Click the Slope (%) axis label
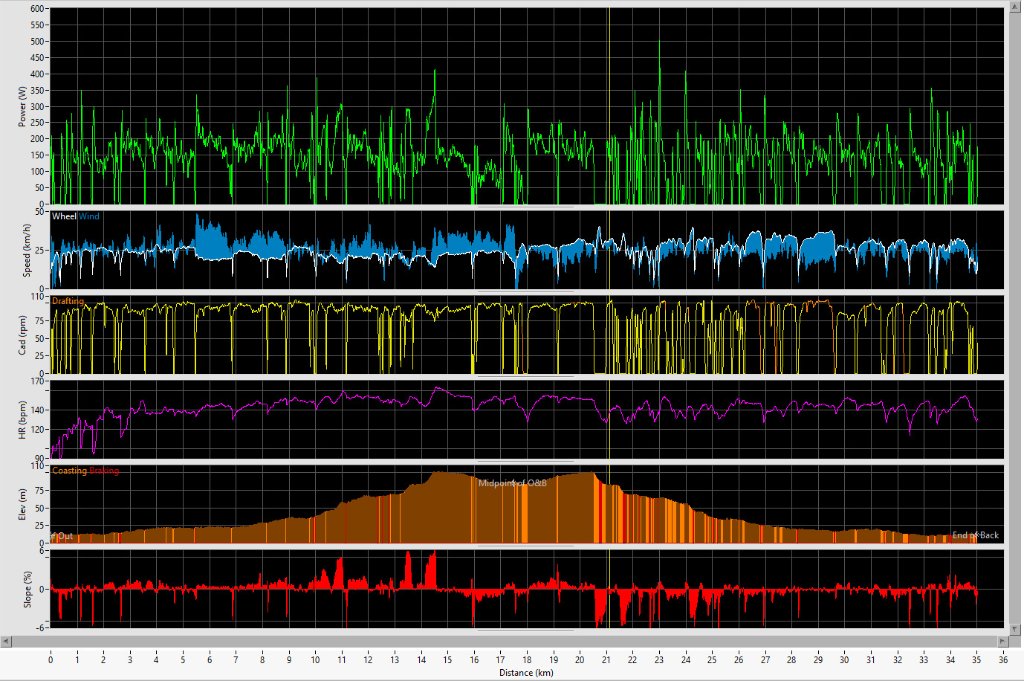The width and height of the screenshot is (1024, 681). click(x=22, y=588)
